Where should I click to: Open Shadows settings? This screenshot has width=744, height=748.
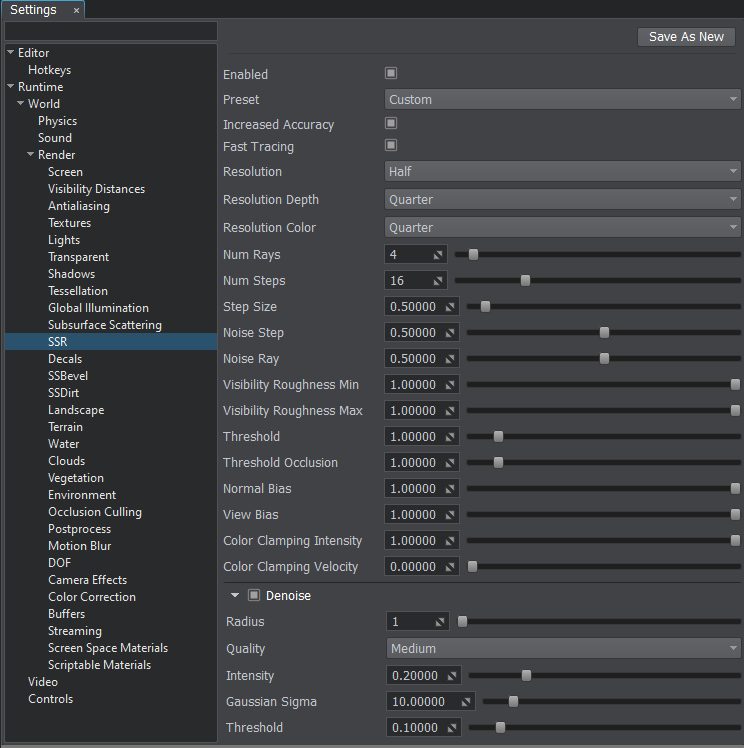(x=72, y=274)
